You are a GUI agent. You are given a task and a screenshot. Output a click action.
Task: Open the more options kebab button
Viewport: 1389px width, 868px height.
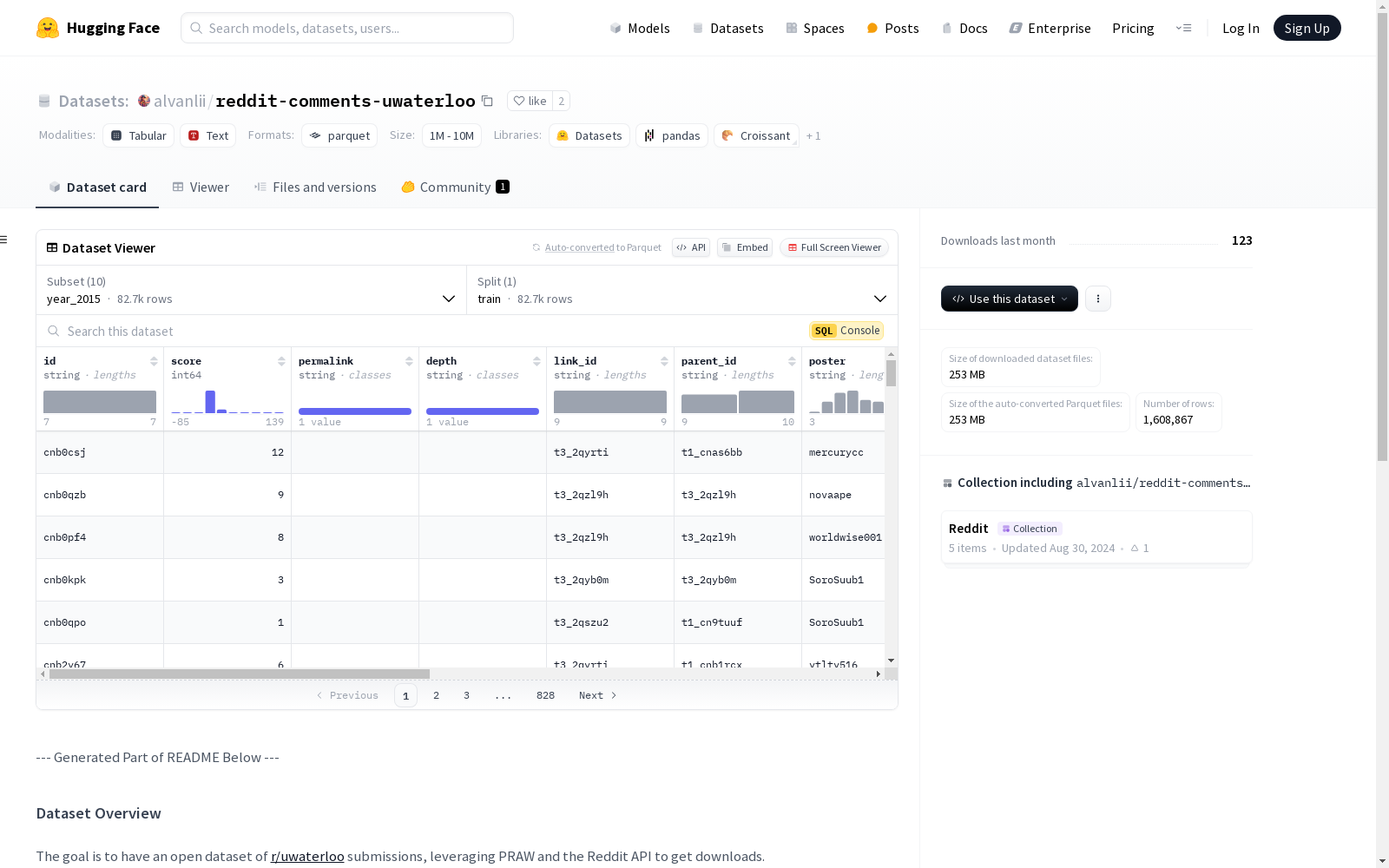[x=1098, y=299]
